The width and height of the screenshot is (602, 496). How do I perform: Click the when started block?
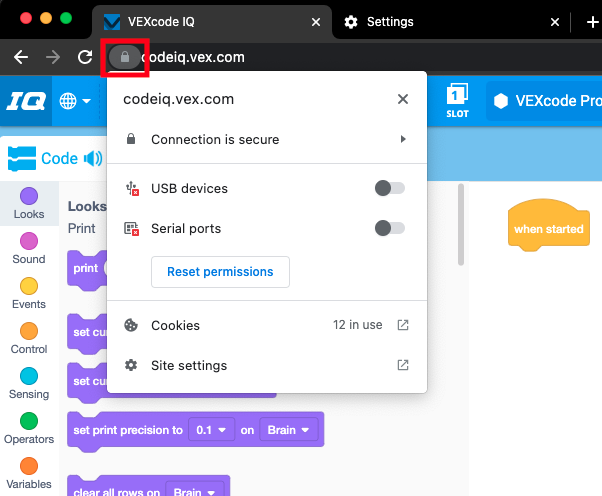(548, 229)
